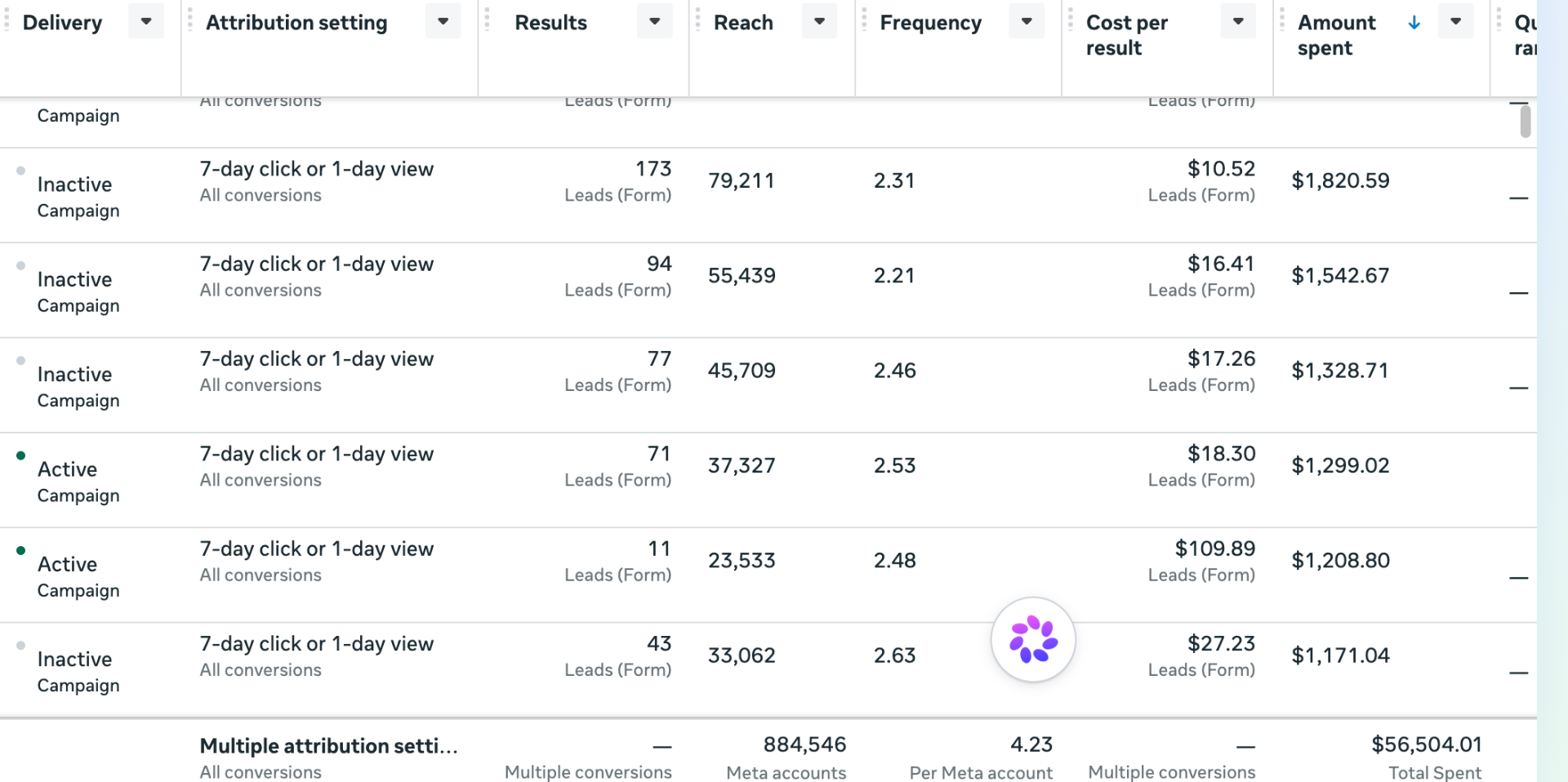Click the Active status with $1,299.02 spent

point(67,469)
